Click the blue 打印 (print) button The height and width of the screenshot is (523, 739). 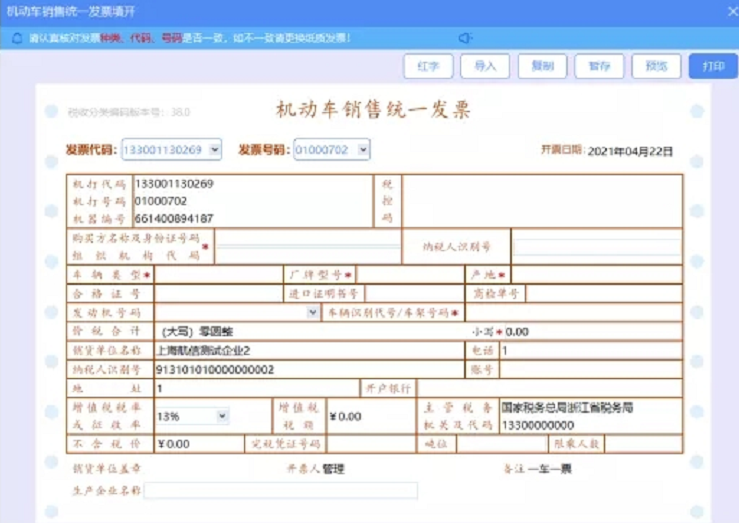[714, 66]
